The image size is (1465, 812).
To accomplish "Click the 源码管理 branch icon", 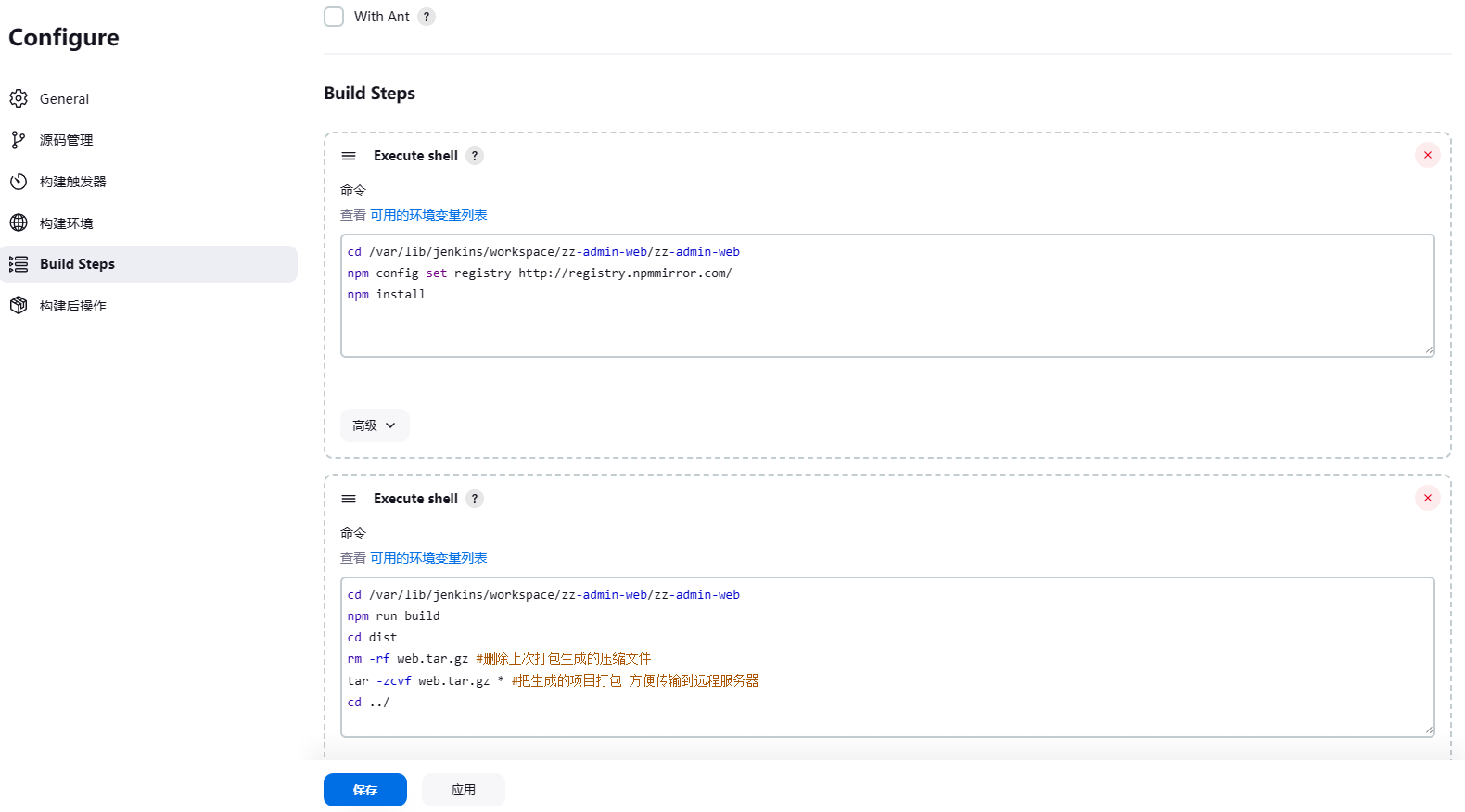I will [19, 140].
